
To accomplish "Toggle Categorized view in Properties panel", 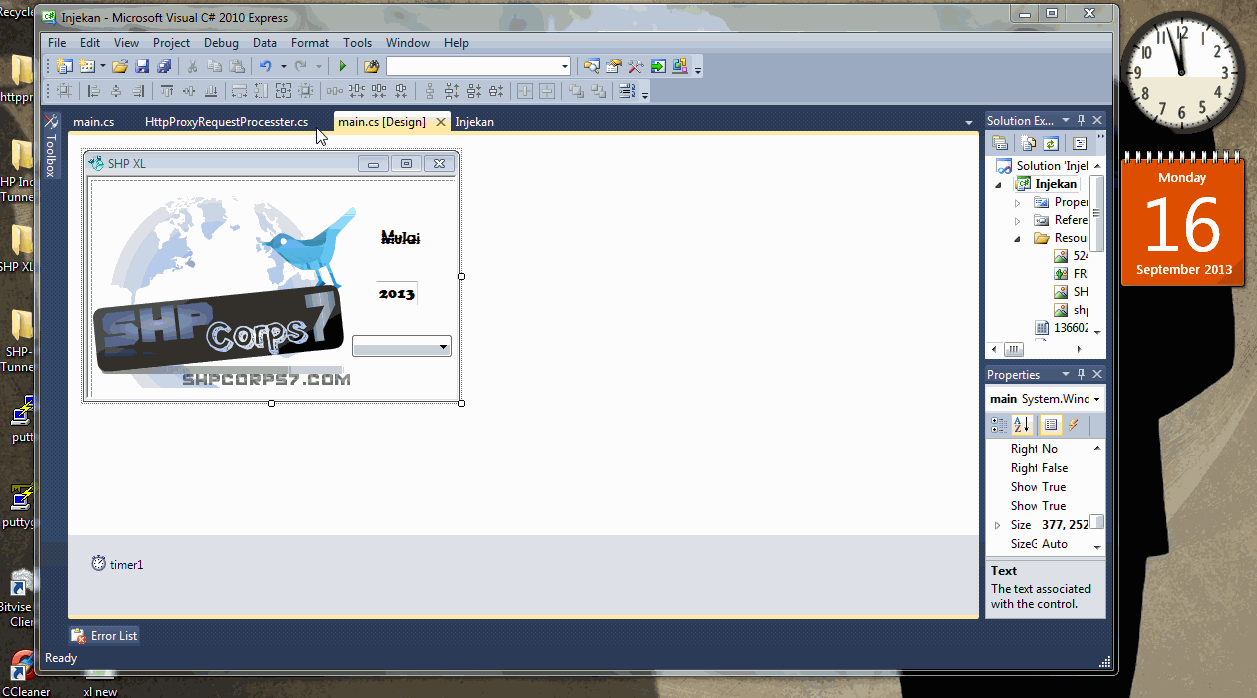I will point(1000,425).
